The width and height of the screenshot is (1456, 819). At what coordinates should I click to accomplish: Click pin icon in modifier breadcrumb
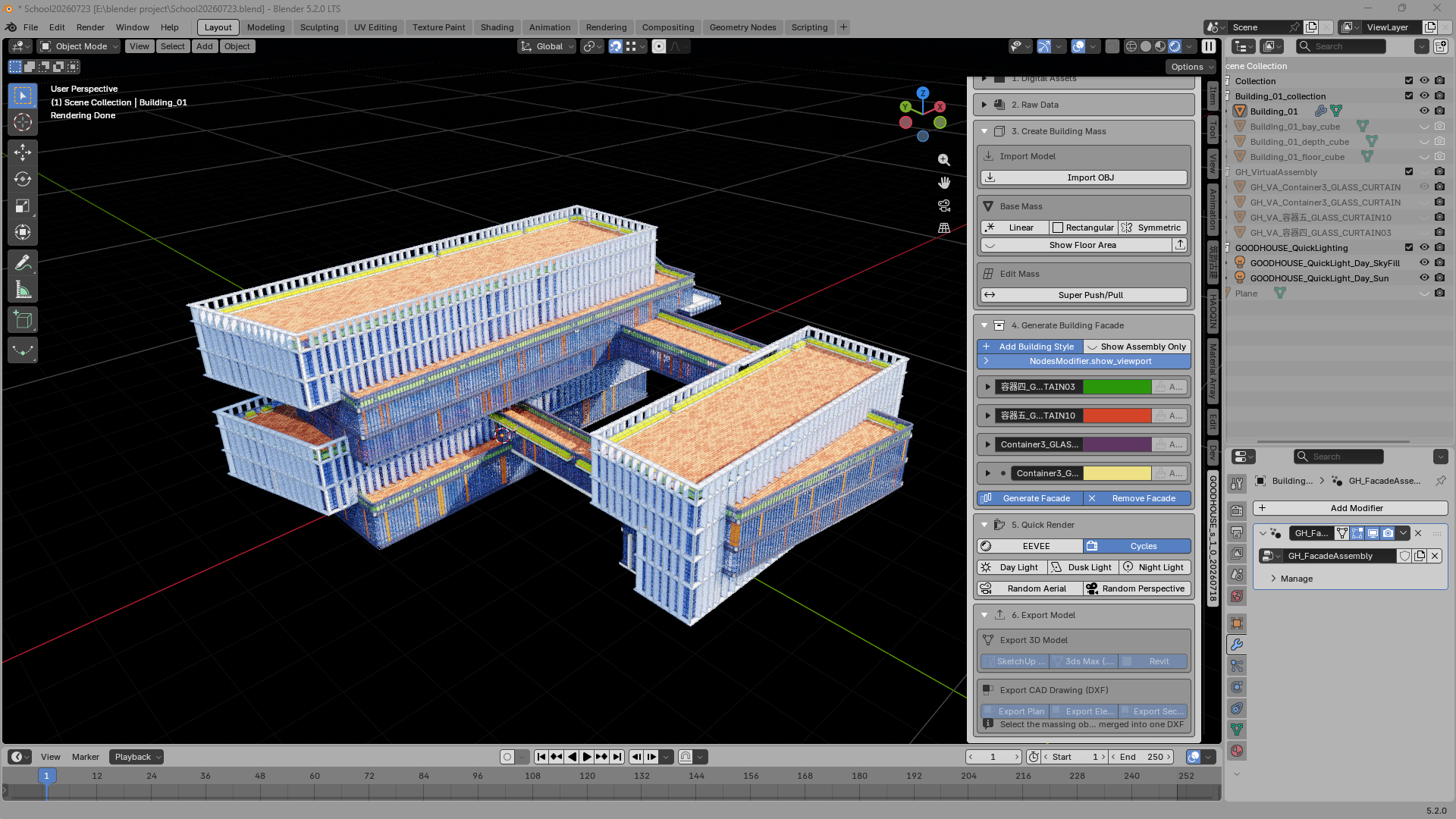tap(1440, 481)
